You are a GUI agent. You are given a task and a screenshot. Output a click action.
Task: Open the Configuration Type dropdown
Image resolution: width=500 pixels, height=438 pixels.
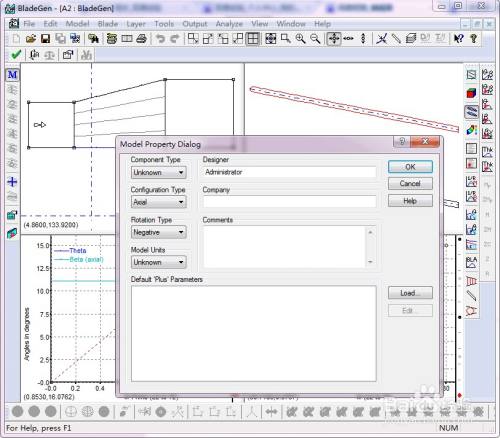pyautogui.click(x=159, y=202)
